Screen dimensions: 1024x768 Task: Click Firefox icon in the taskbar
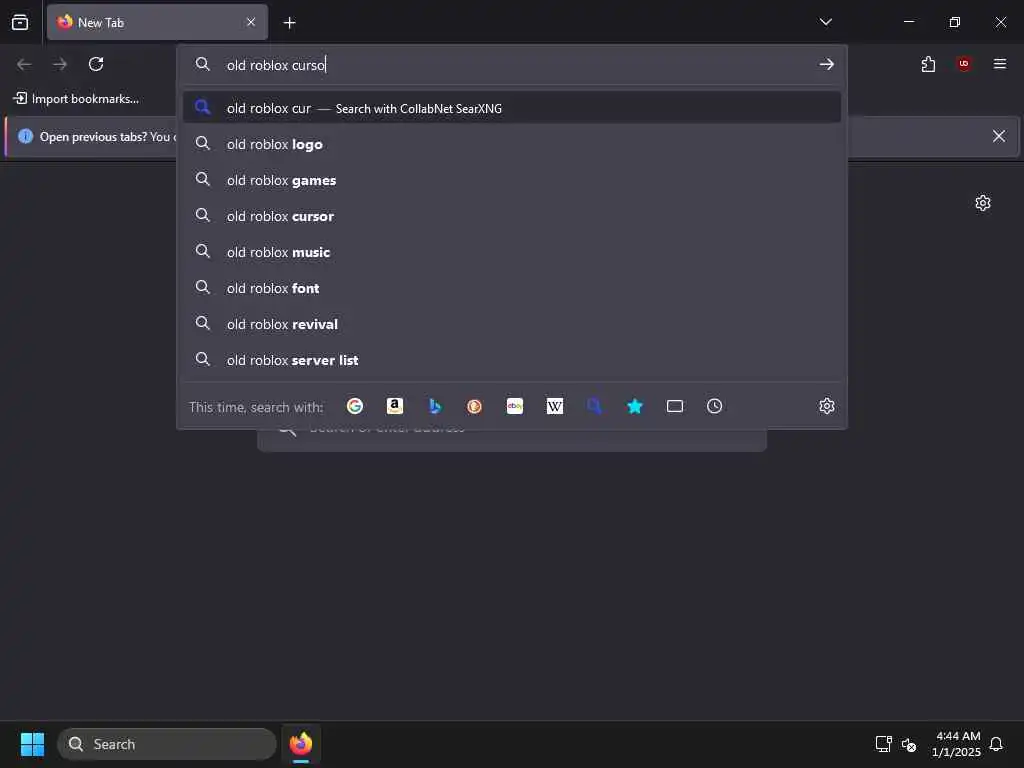(x=301, y=744)
